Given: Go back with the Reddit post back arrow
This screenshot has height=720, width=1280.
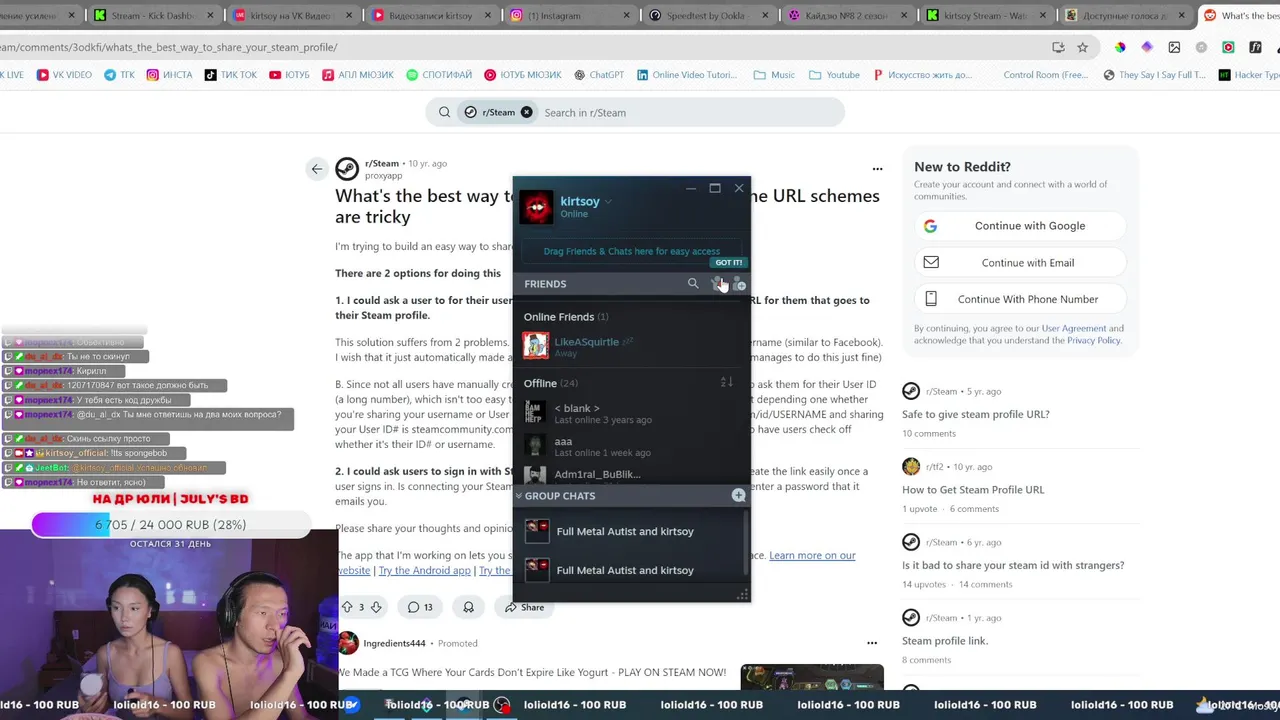Looking at the screenshot, I should pyautogui.click(x=317, y=169).
